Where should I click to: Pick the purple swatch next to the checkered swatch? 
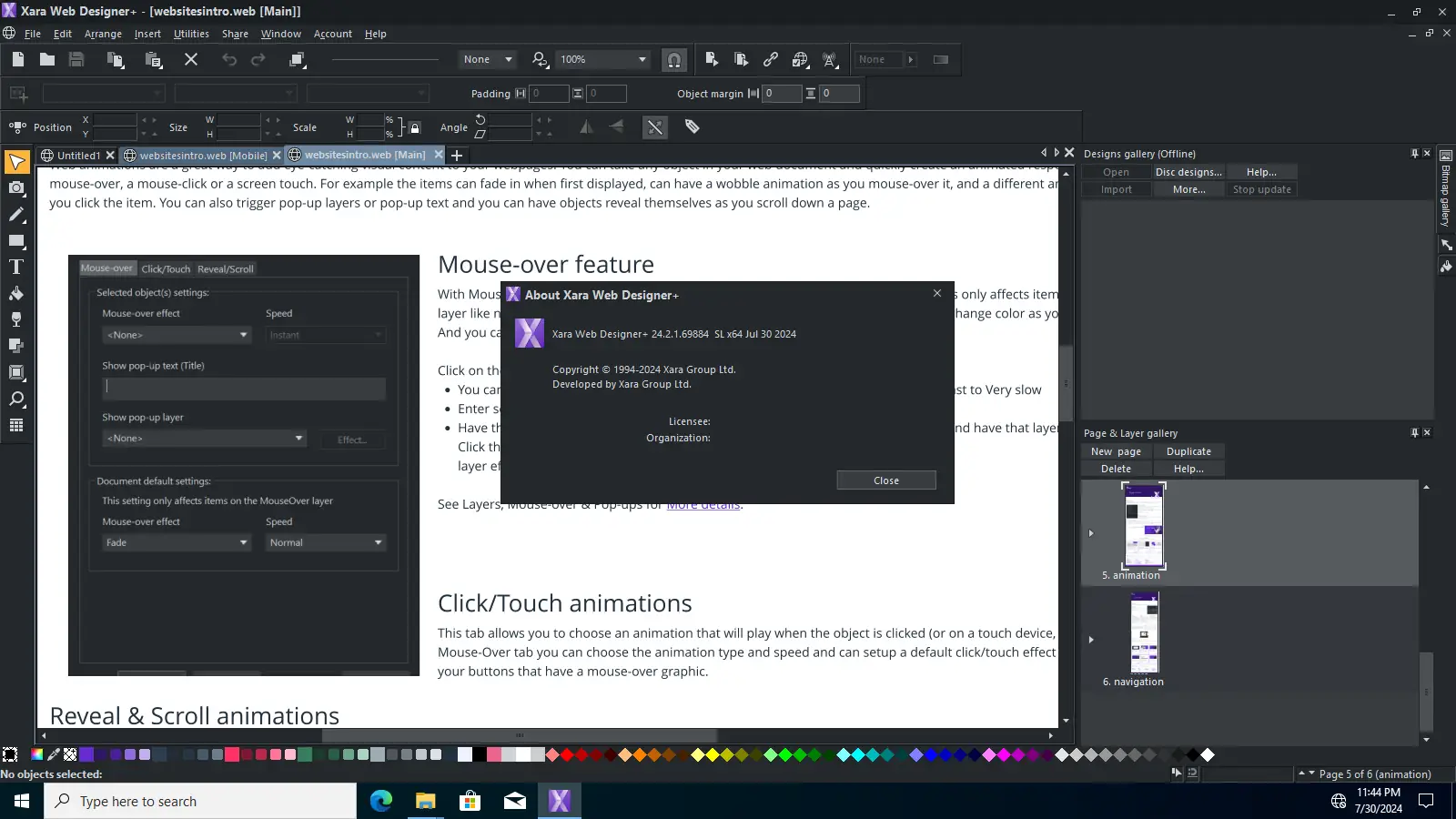tap(86, 754)
